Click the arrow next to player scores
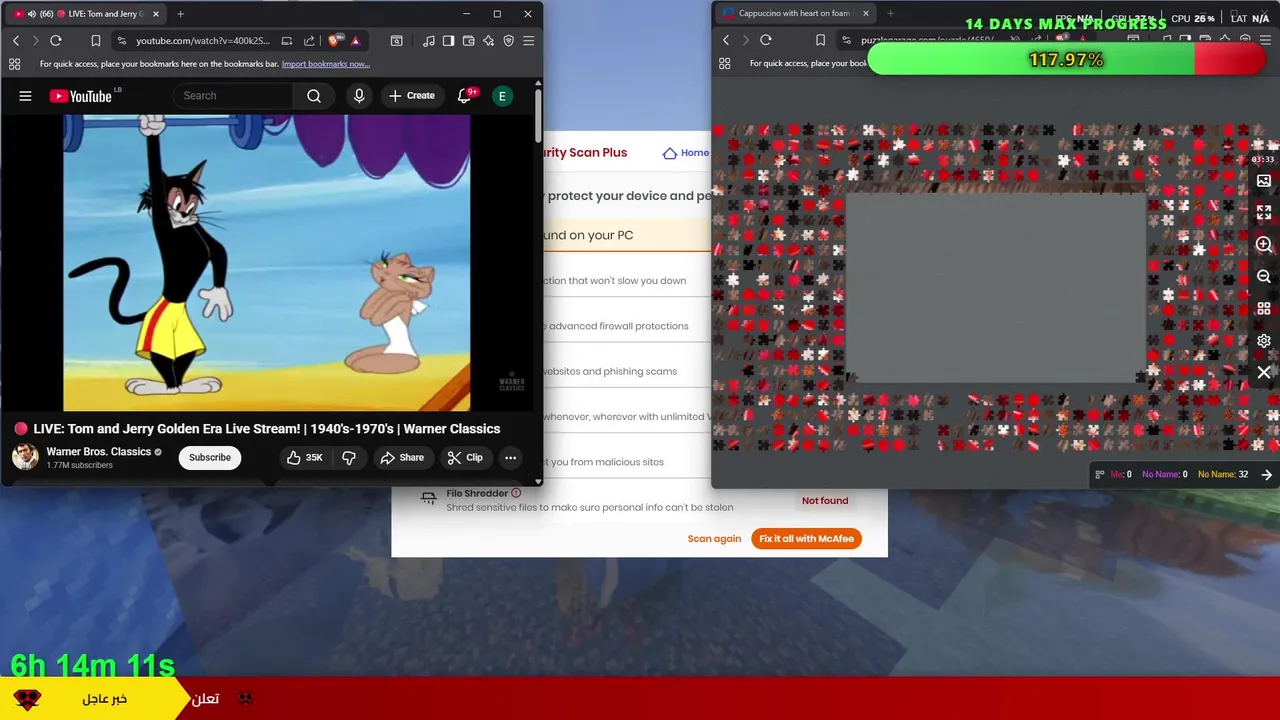 1267,475
